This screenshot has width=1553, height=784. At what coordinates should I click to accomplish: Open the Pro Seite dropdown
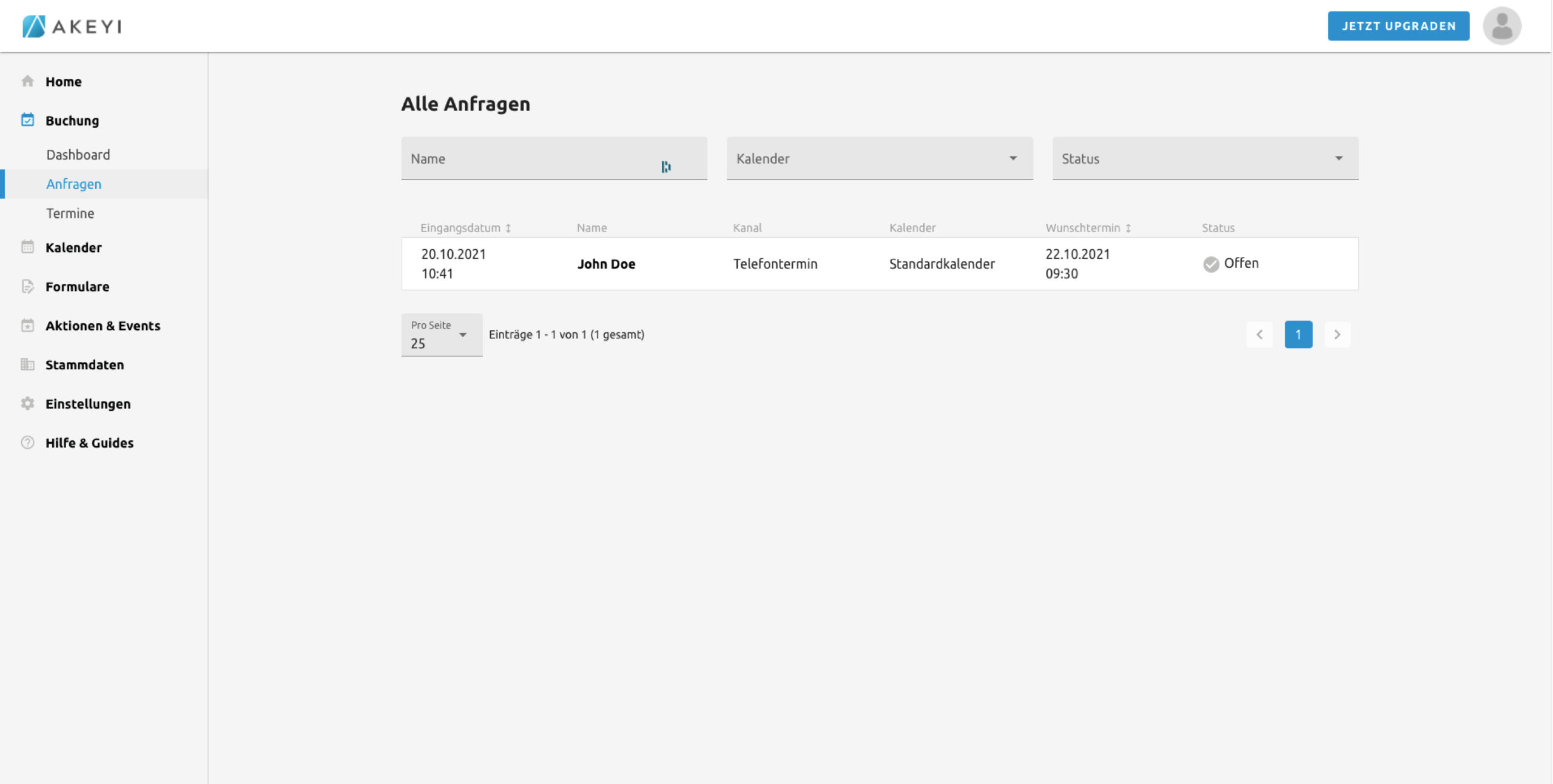[442, 335]
